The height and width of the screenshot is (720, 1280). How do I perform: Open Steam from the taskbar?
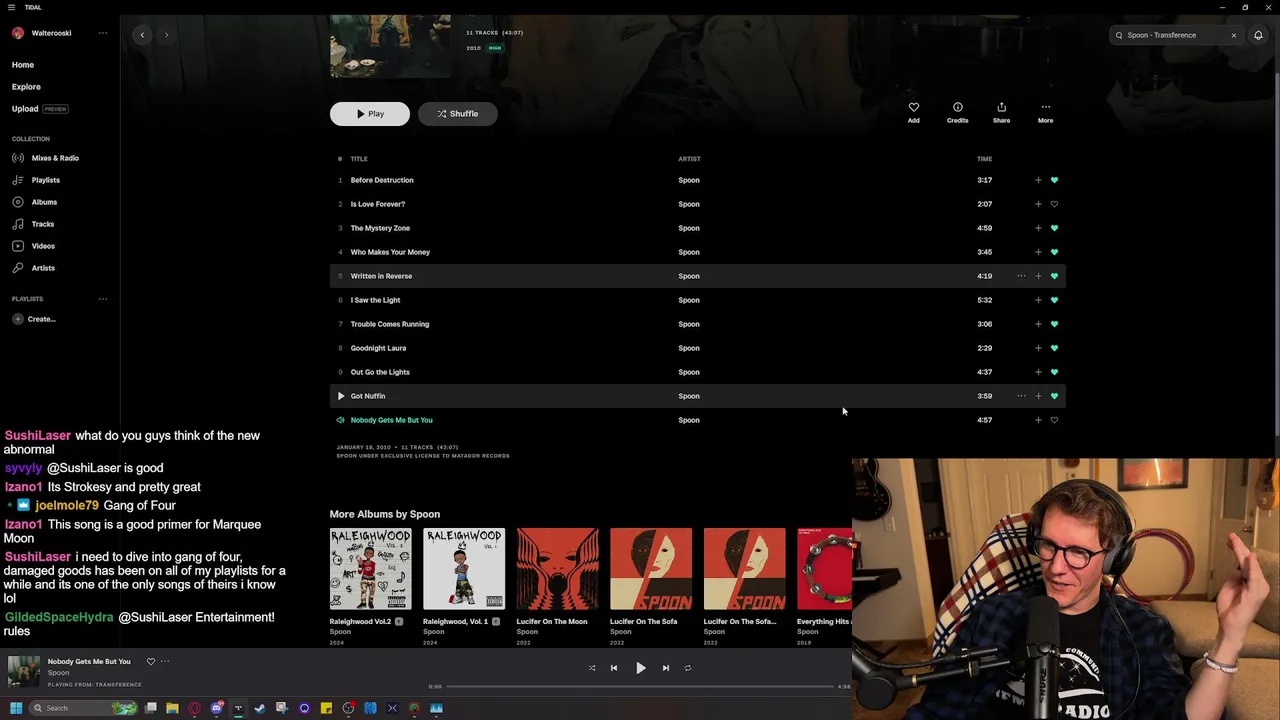(260, 708)
